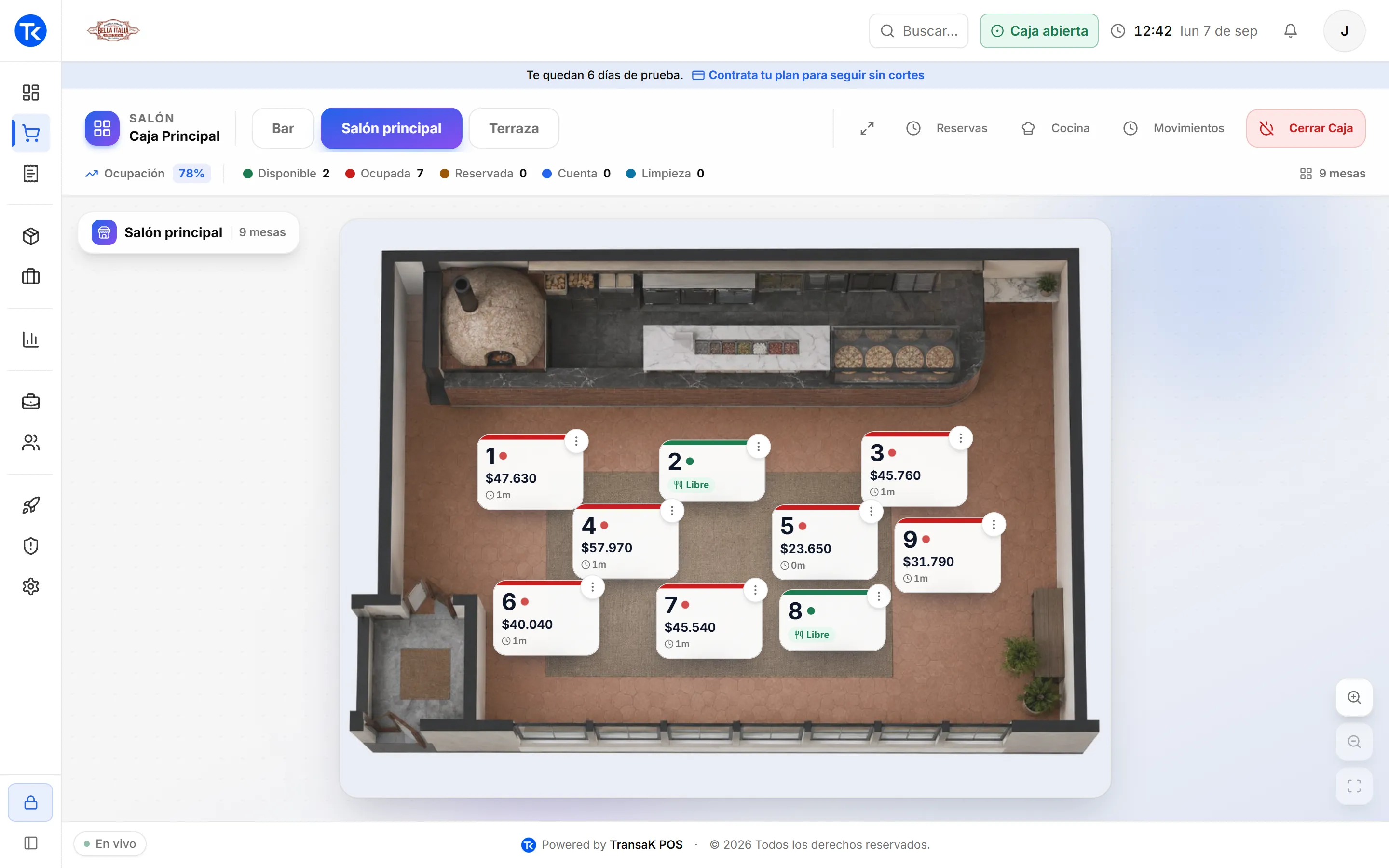
Task: Switch to the Bar tab
Action: point(283,128)
